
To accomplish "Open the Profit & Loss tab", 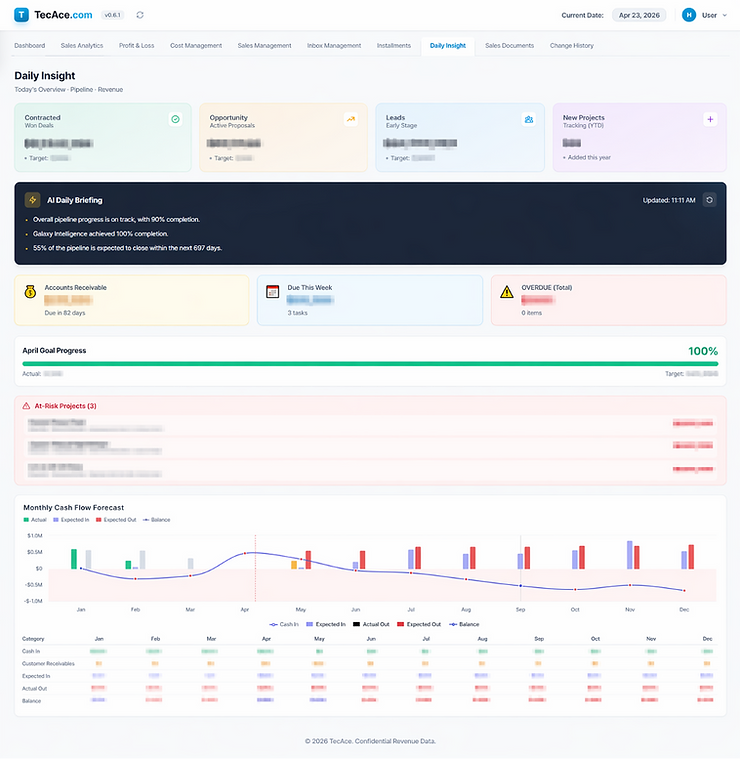I will tap(136, 46).
